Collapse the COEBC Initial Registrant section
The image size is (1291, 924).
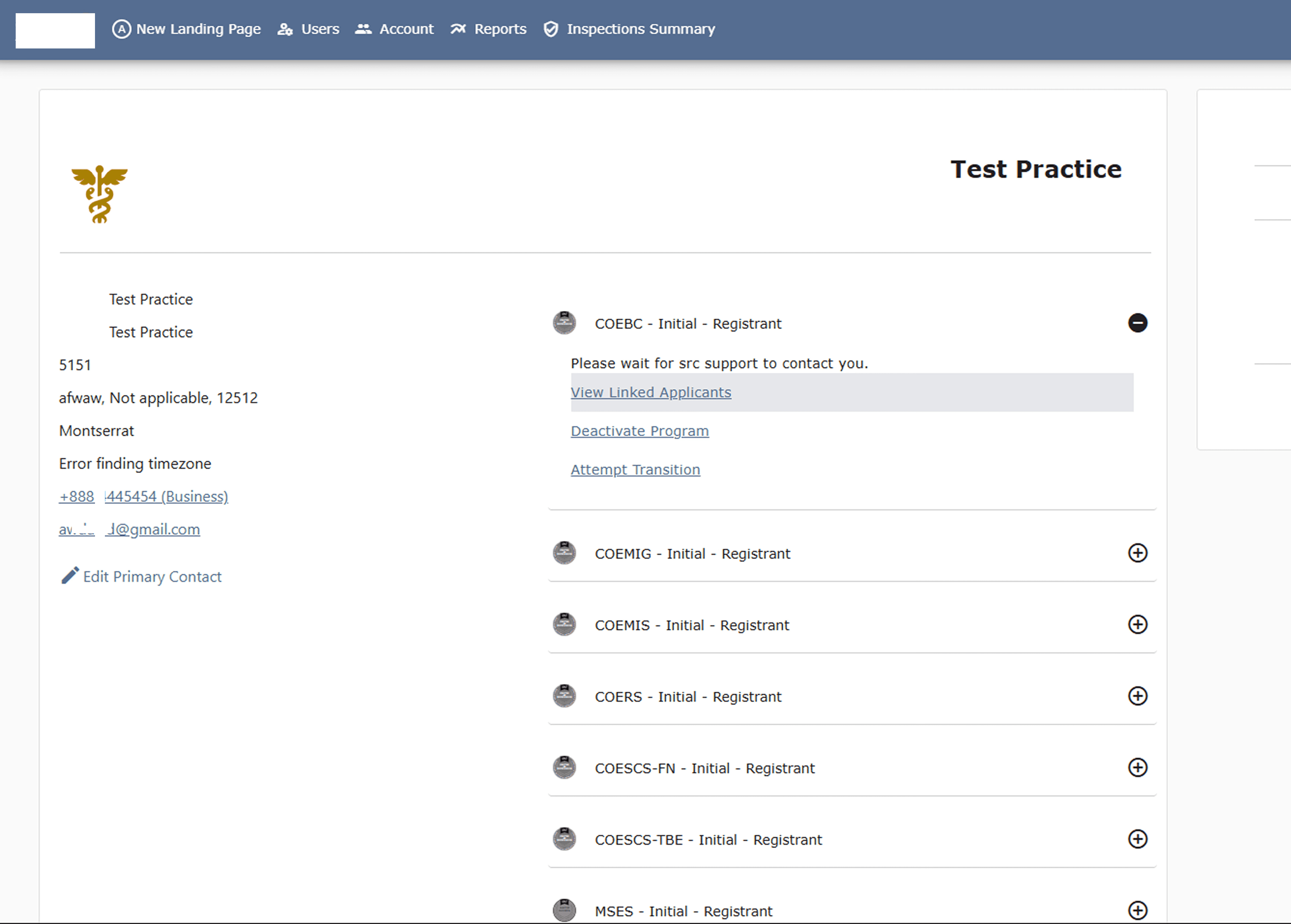tap(1137, 323)
